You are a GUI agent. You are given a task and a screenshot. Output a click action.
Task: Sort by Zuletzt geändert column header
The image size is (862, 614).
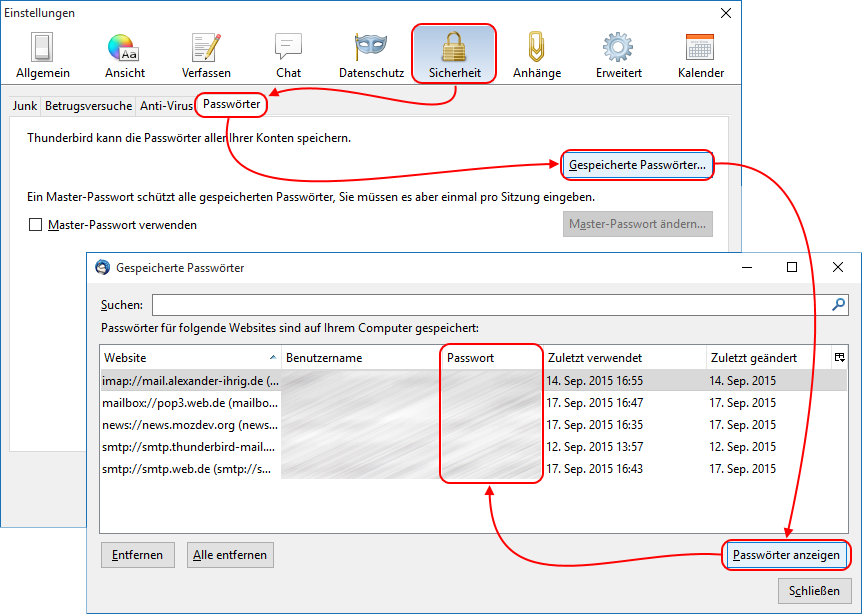[769, 357]
